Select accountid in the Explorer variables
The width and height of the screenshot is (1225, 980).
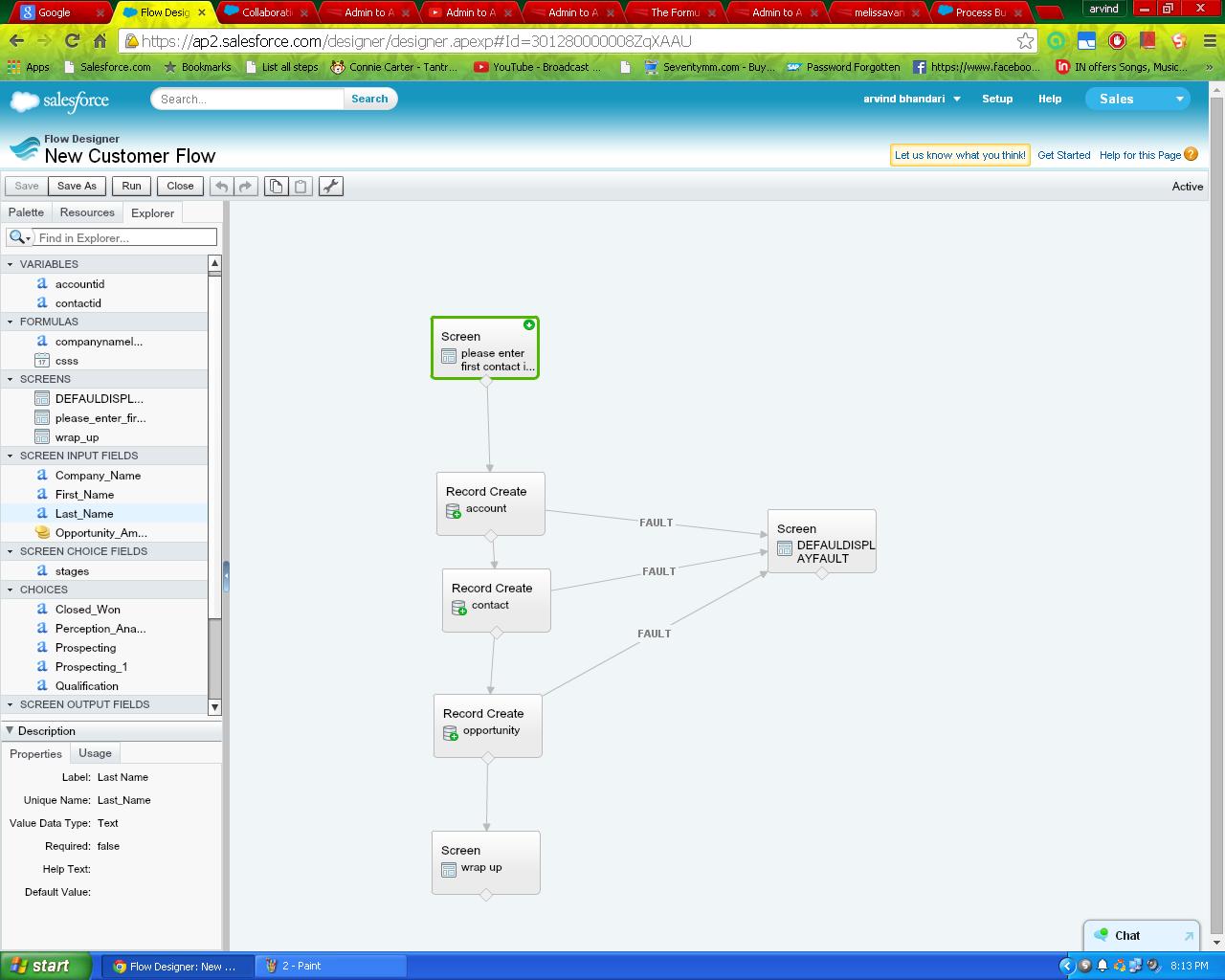[79, 284]
